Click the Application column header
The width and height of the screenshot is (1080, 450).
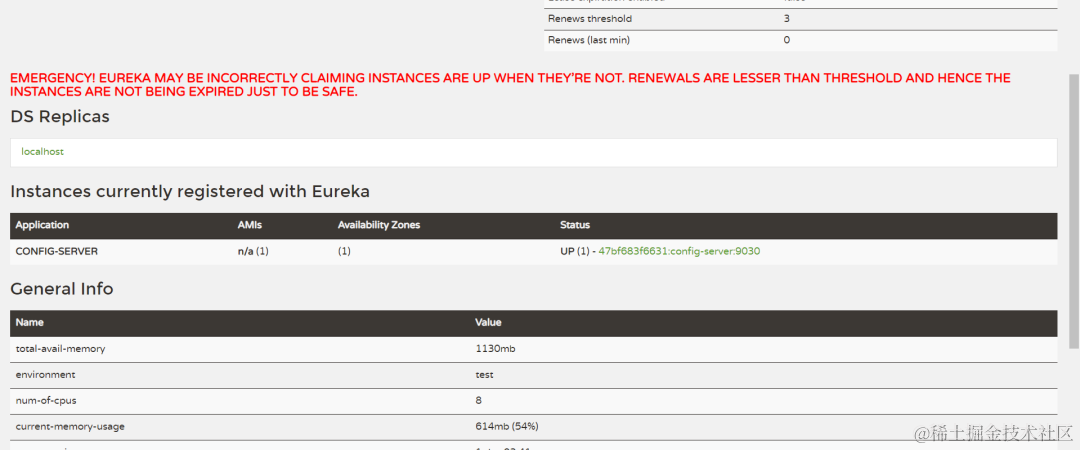pyautogui.click(x=42, y=225)
